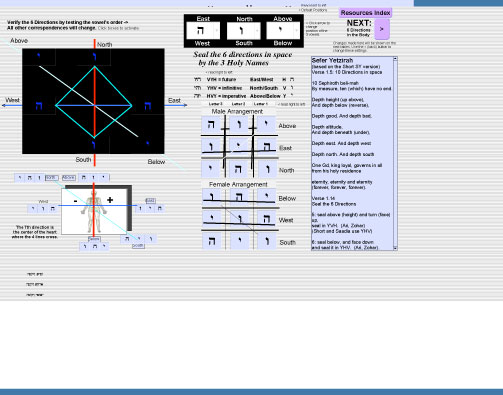The image size is (503, 395).
Task: Click the purple NEXT arrow button
Action: tap(382, 29)
